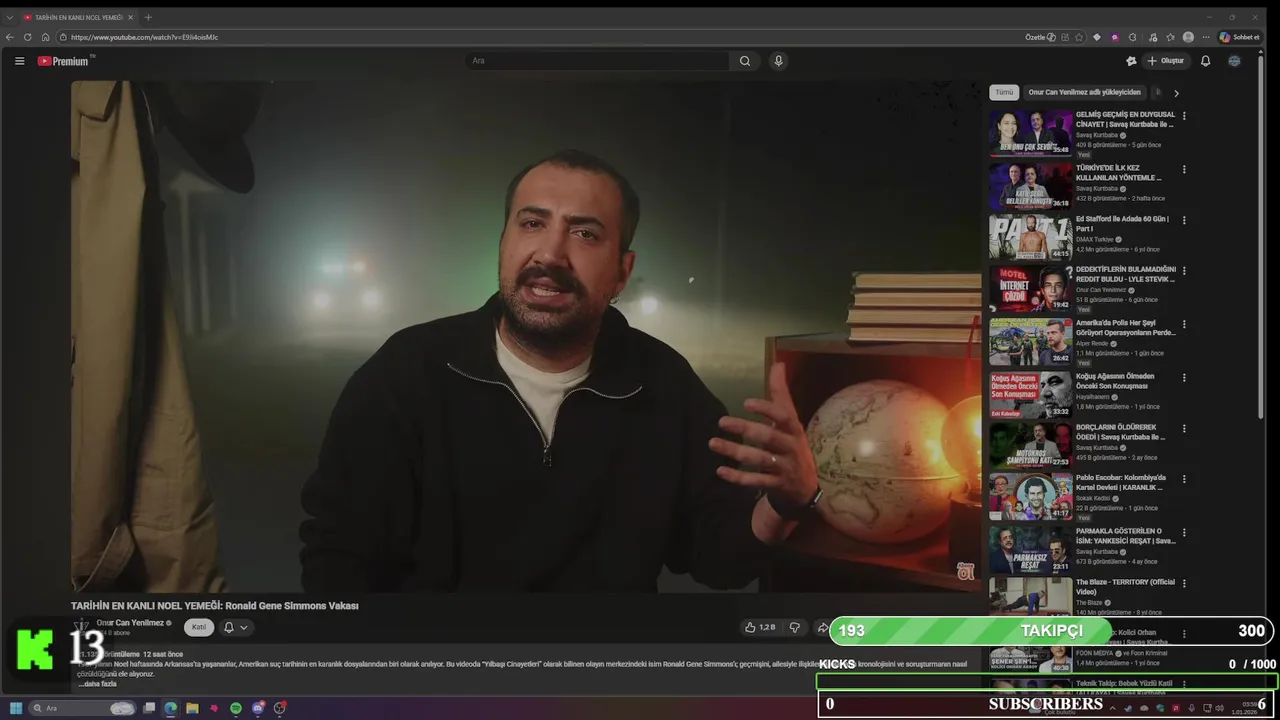
Task: Open Onur Can Yenilmez channel name
Action: (x=130, y=623)
